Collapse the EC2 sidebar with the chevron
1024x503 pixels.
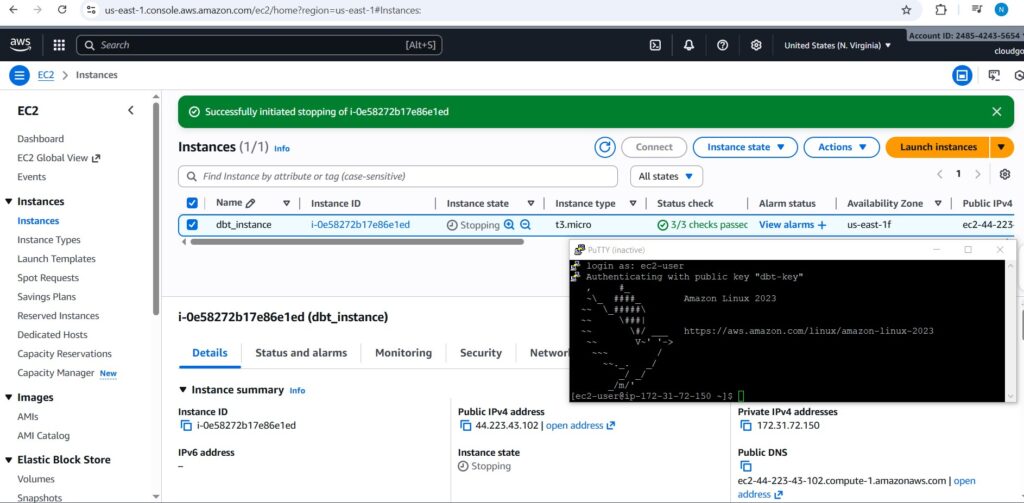(x=131, y=110)
